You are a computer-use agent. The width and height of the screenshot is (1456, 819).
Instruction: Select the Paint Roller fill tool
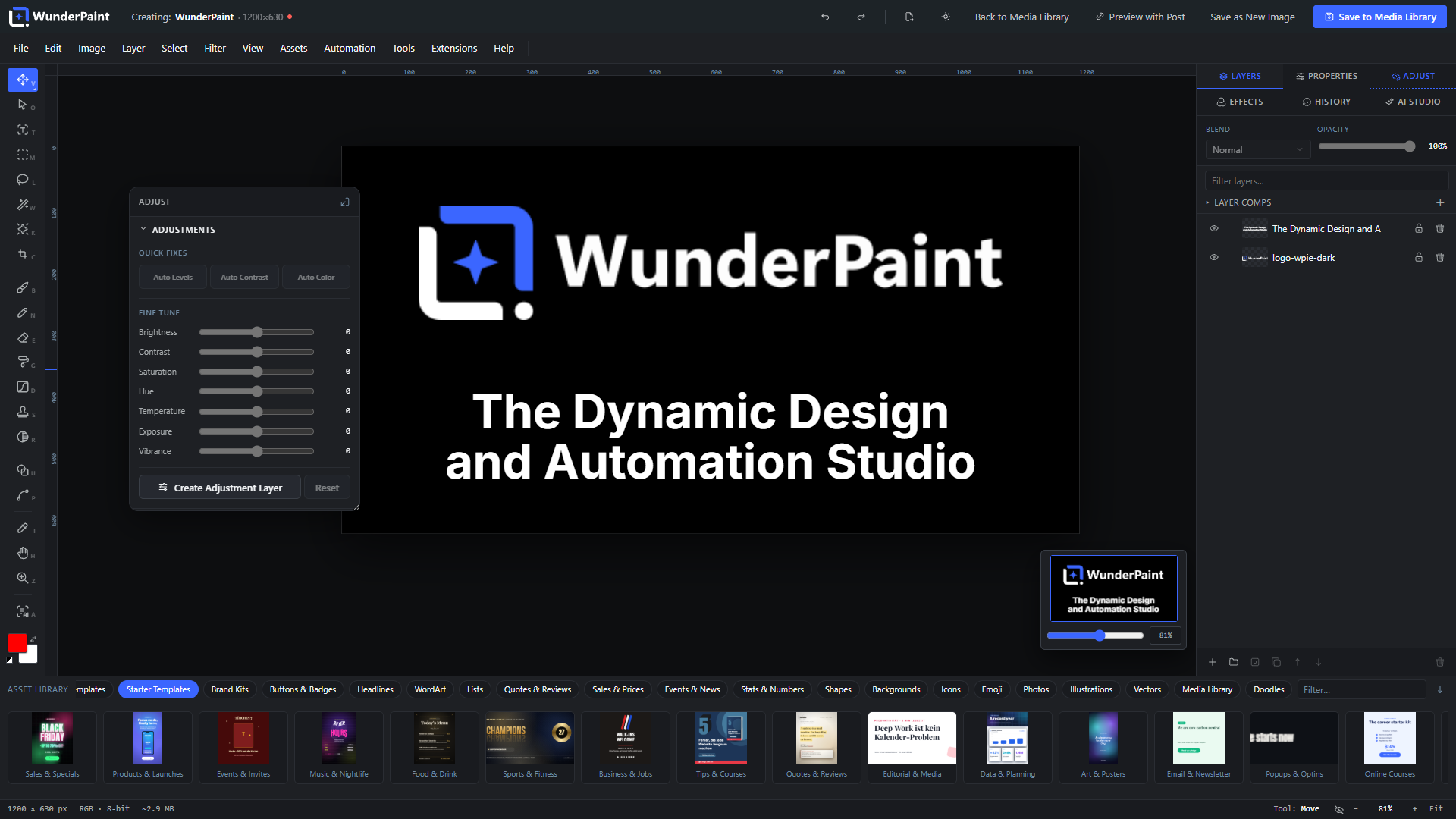click(x=23, y=362)
